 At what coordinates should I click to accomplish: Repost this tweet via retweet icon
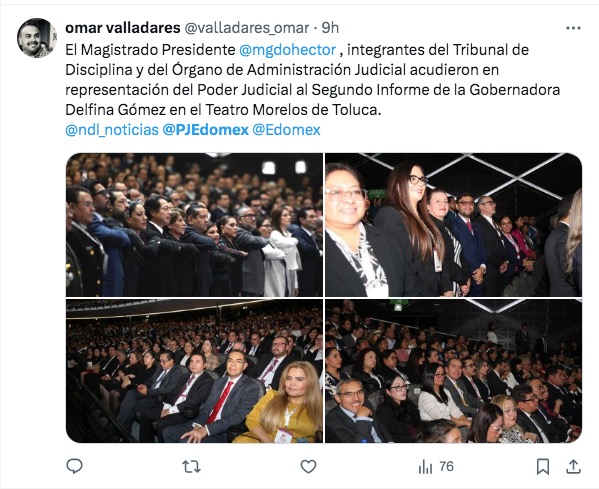coord(191,466)
